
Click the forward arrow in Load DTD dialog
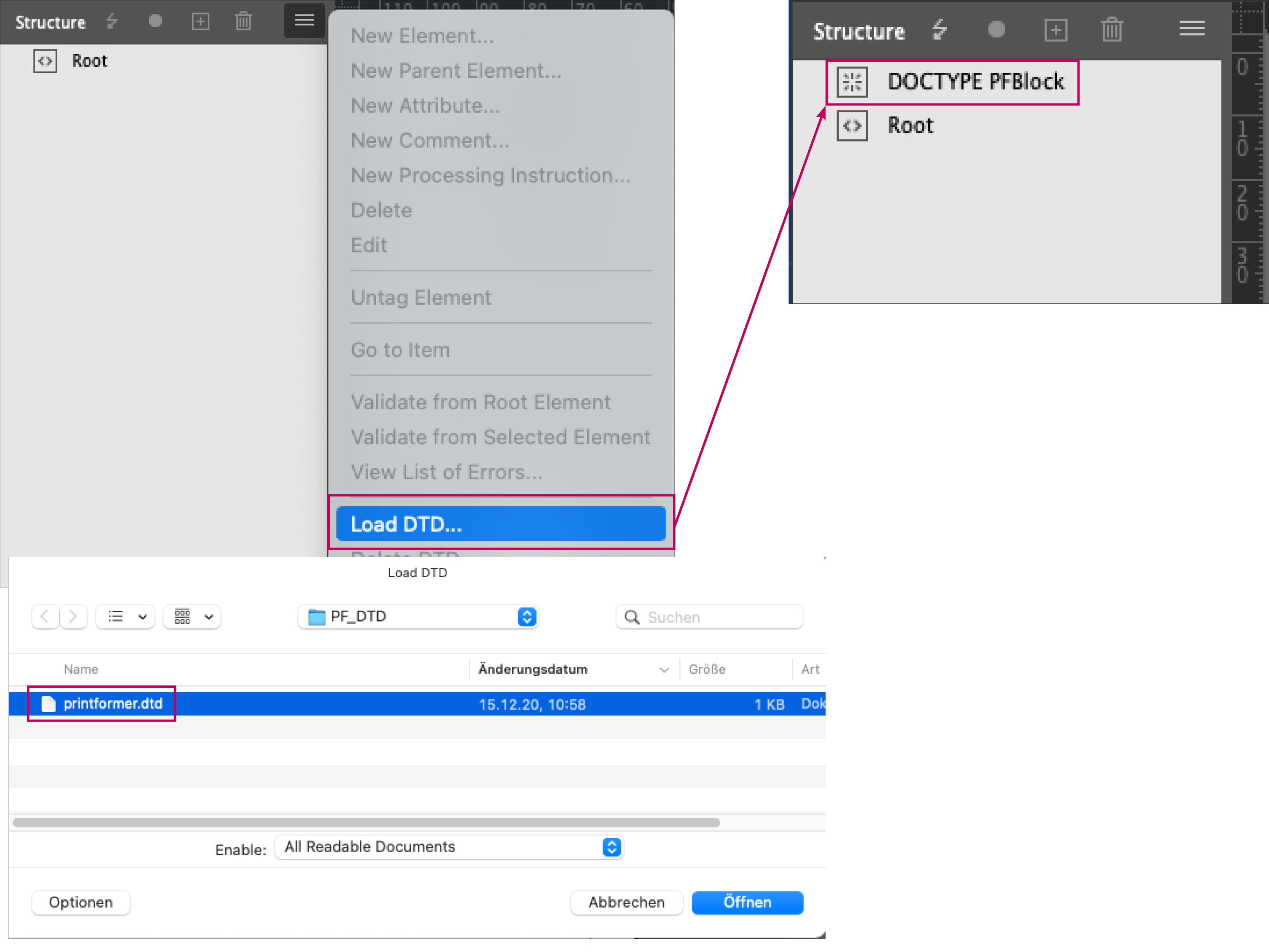click(x=73, y=617)
